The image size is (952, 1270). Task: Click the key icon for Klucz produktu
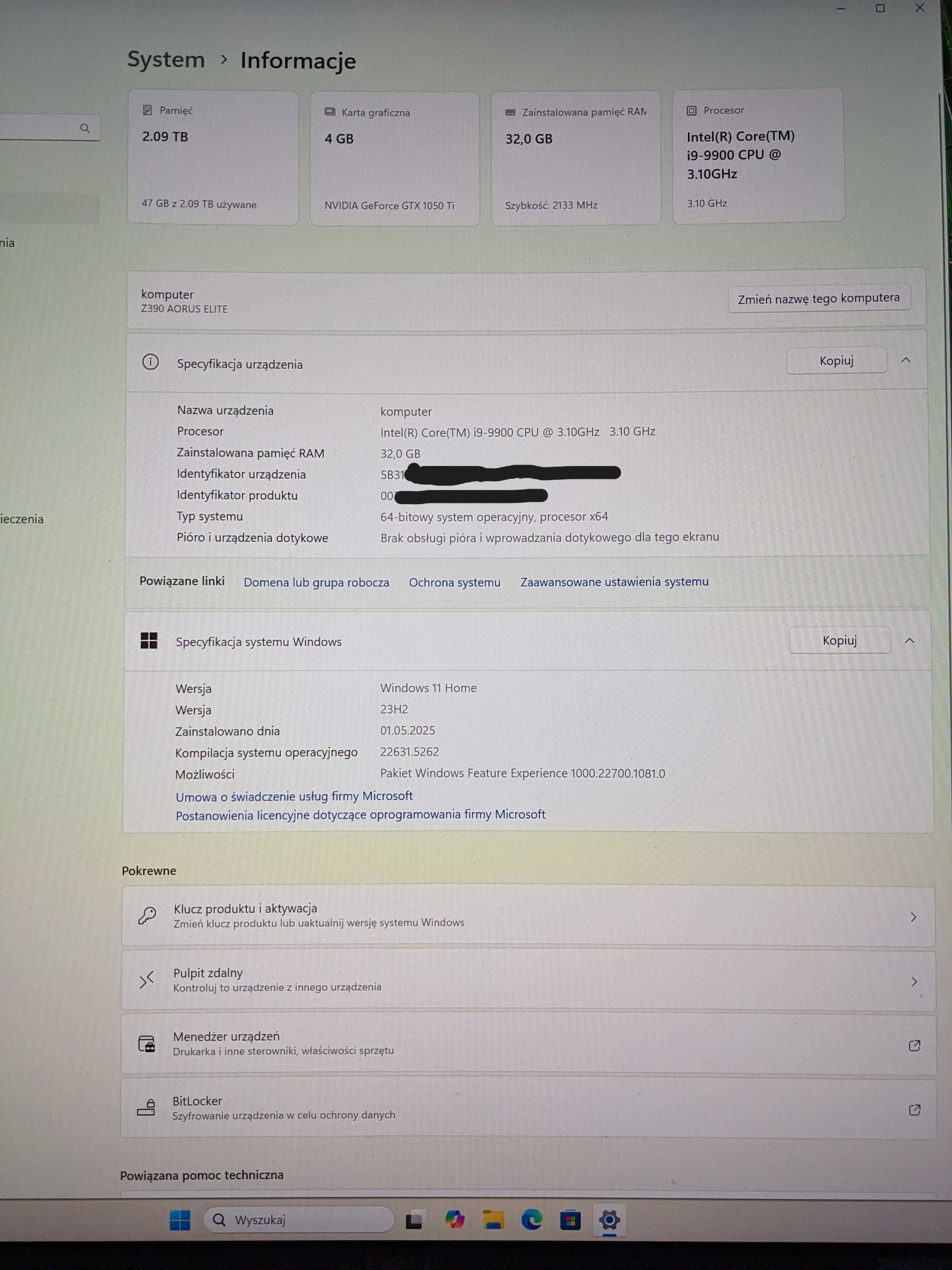147,915
